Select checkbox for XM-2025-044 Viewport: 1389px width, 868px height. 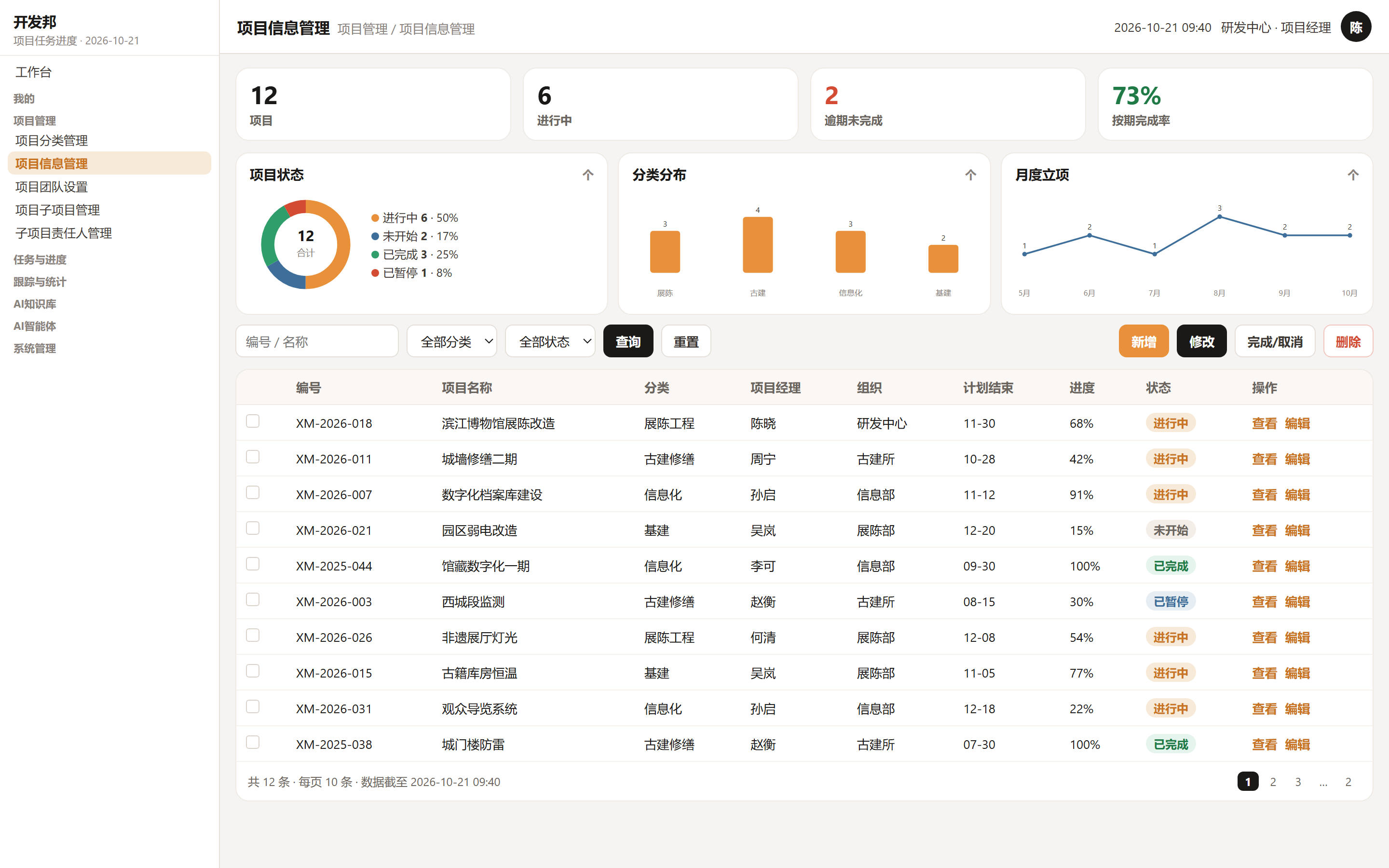tap(253, 564)
